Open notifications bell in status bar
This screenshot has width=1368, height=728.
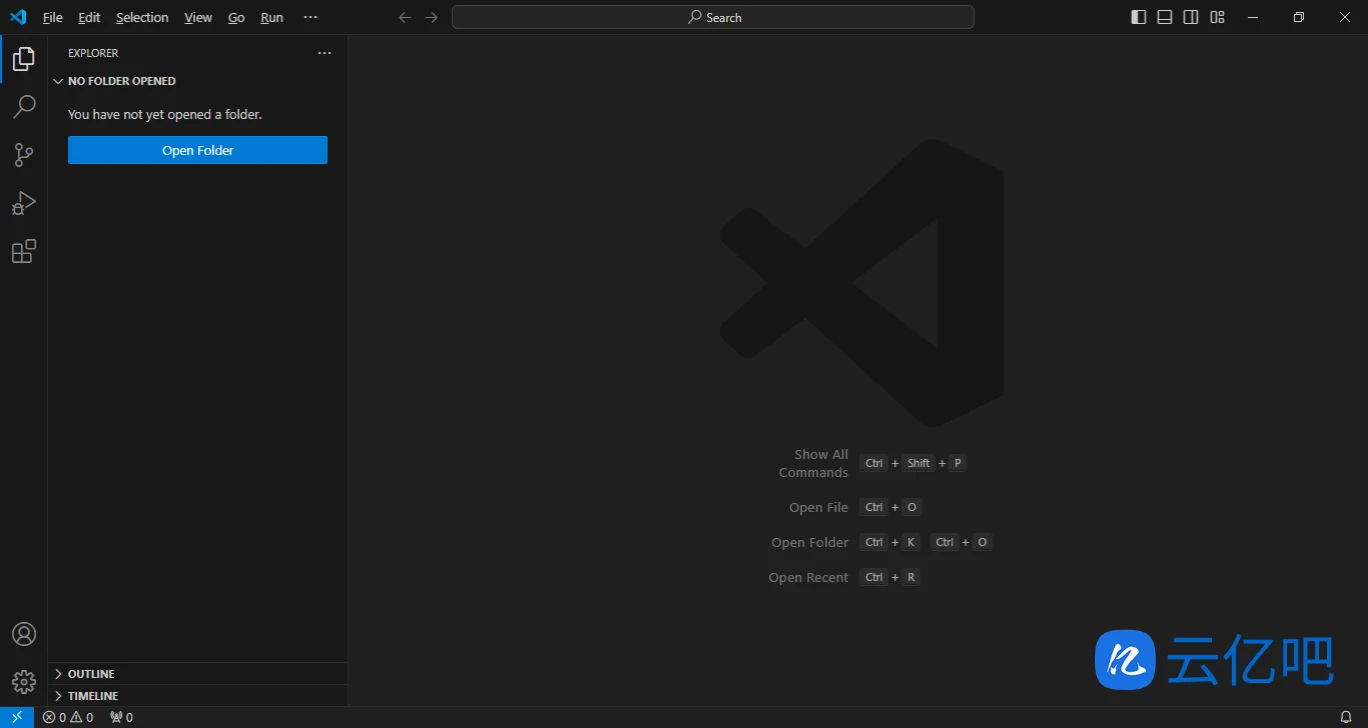[x=1346, y=717]
